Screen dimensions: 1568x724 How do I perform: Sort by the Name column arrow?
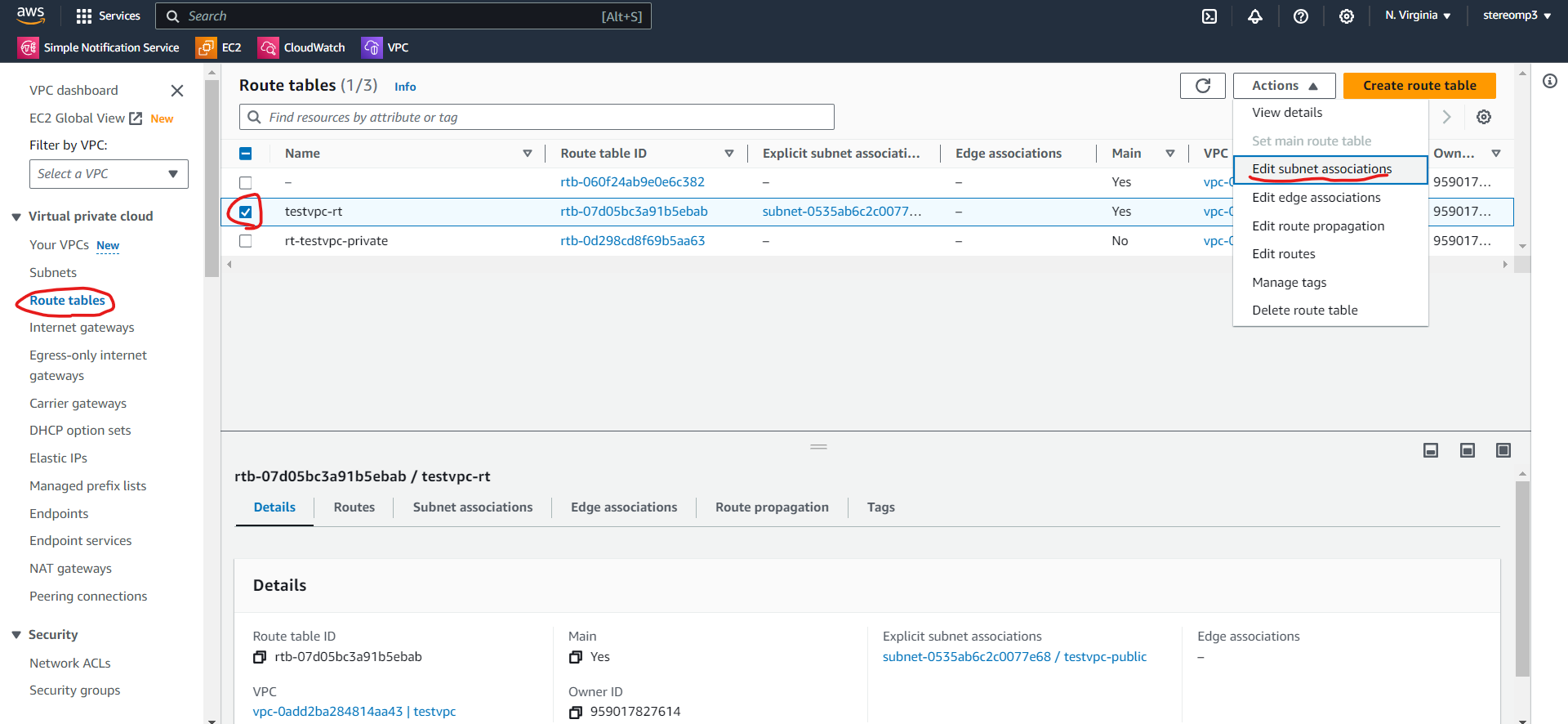coord(528,154)
